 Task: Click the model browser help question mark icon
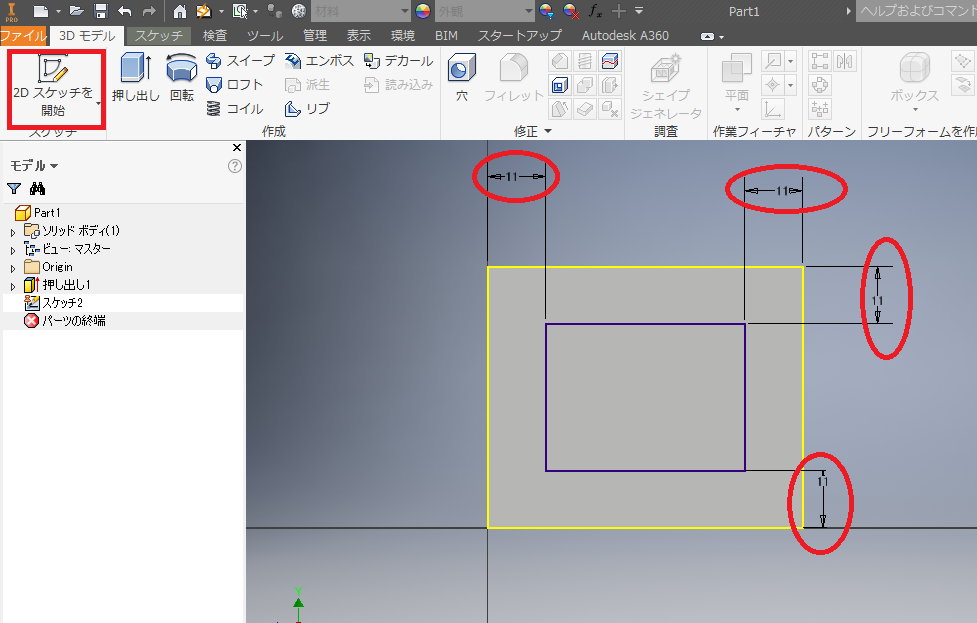[234, 166]
